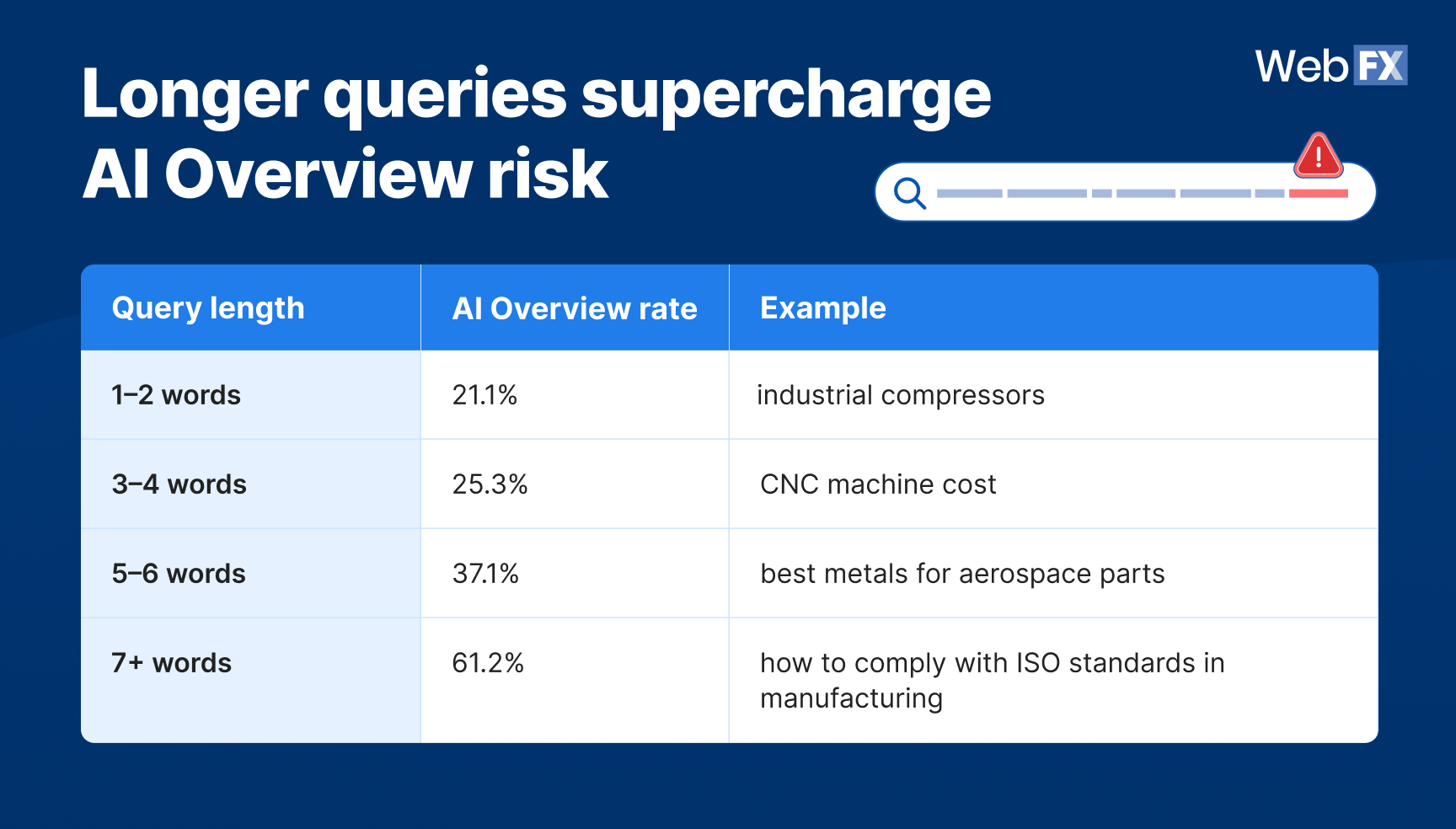This screenshot has width=1456, height=829.
Task: Click the magnifying glass search icon
Action: coord(910,193)
